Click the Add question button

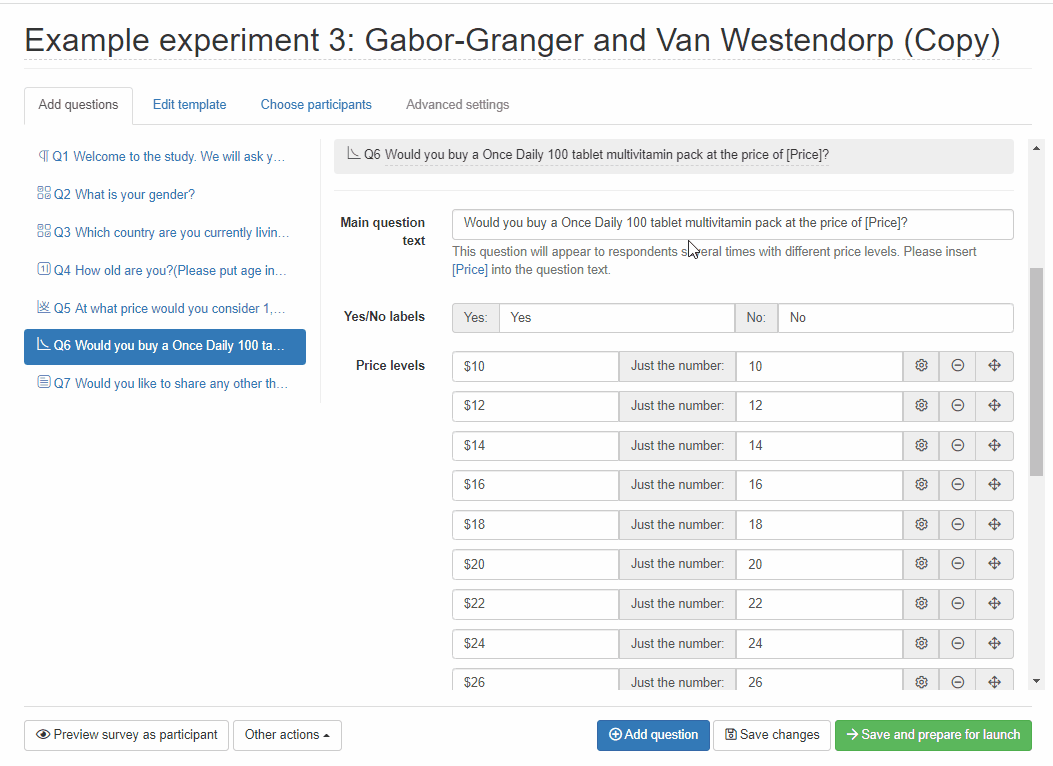(653, 735)
